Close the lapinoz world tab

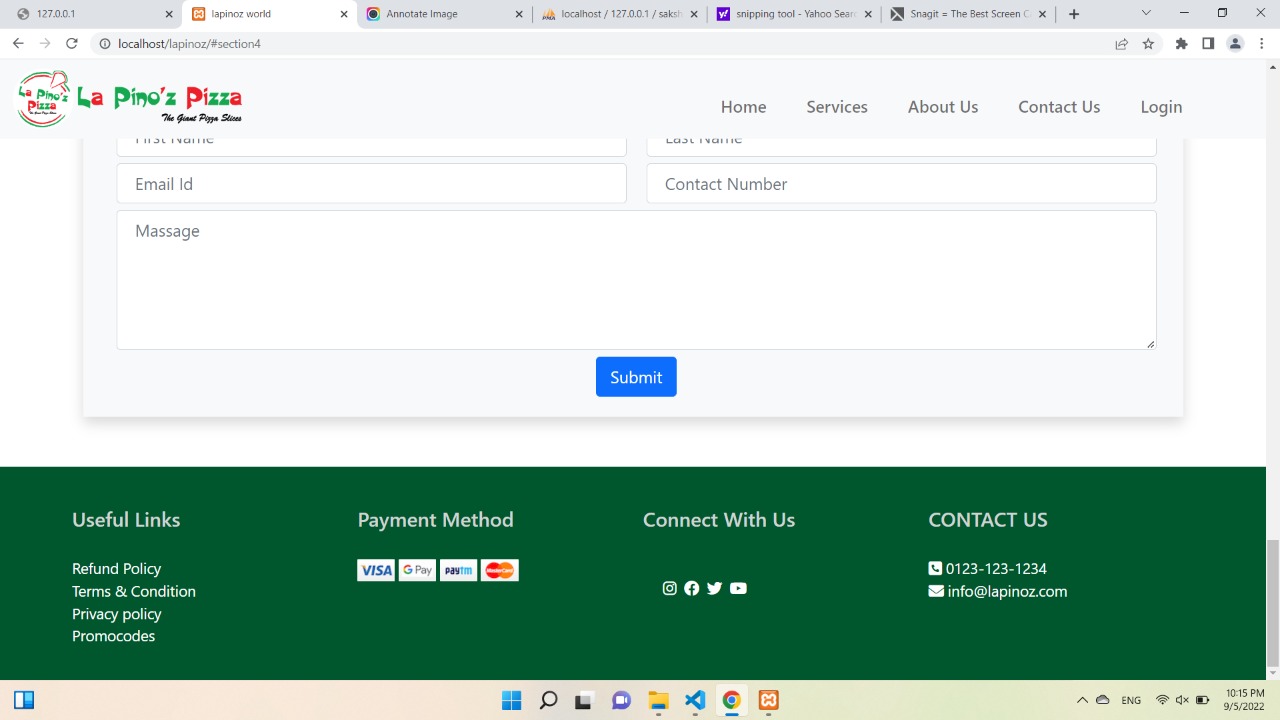click(344, 14)
